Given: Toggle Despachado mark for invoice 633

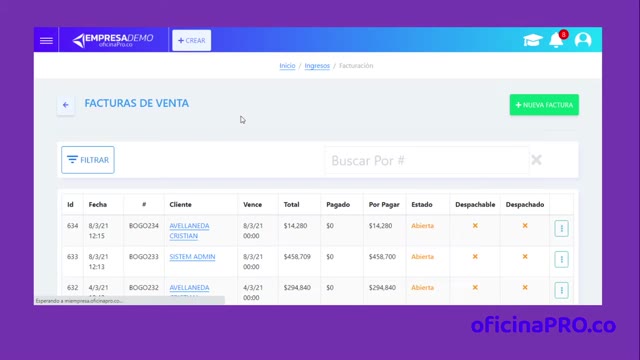Looking at the screenshot, I should pos(525,257).
